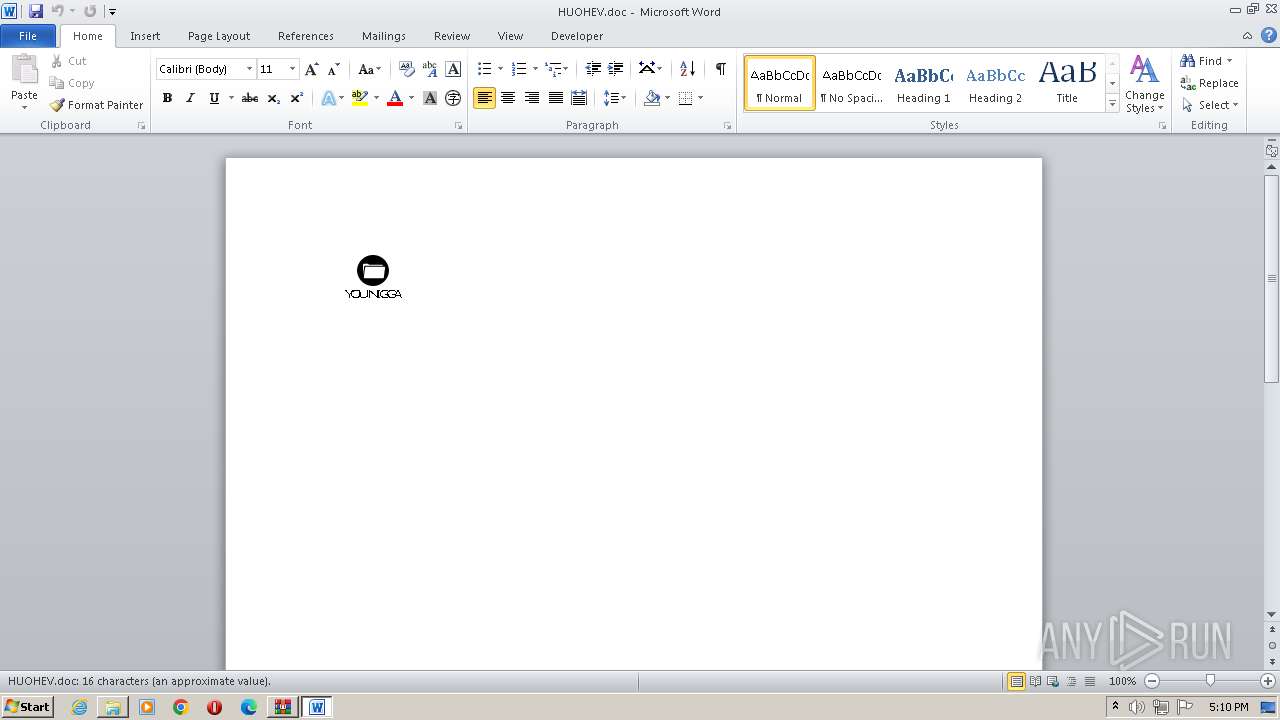Image resolution: width=1280 pixels, height=720 pixels.
Task: Toggle Underline formatting
Action: click(214, 98)
